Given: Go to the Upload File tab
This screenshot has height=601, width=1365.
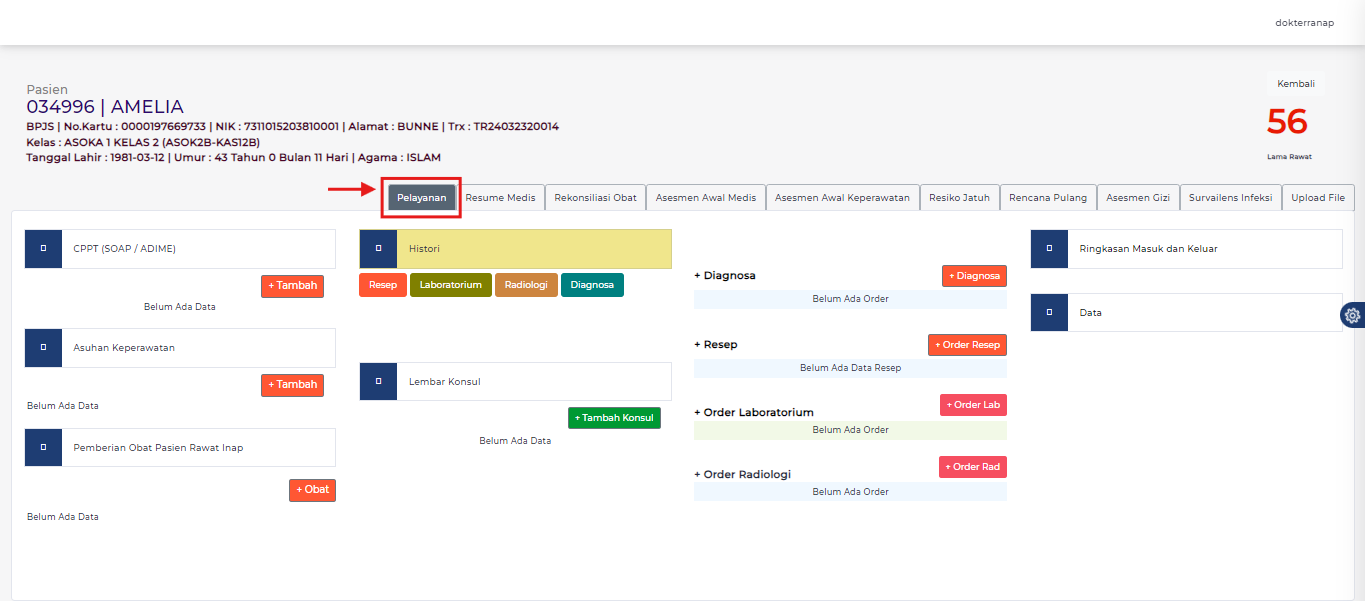Looking at the screenshot, I should coord(1317,198).
